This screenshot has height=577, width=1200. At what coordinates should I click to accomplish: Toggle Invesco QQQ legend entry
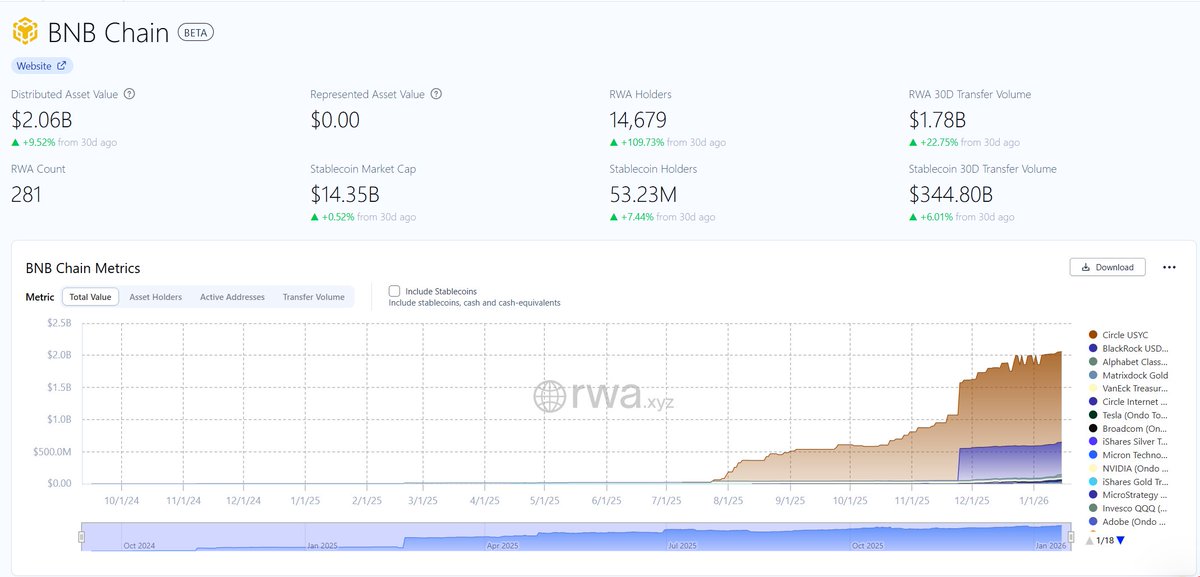(1127, 508)
